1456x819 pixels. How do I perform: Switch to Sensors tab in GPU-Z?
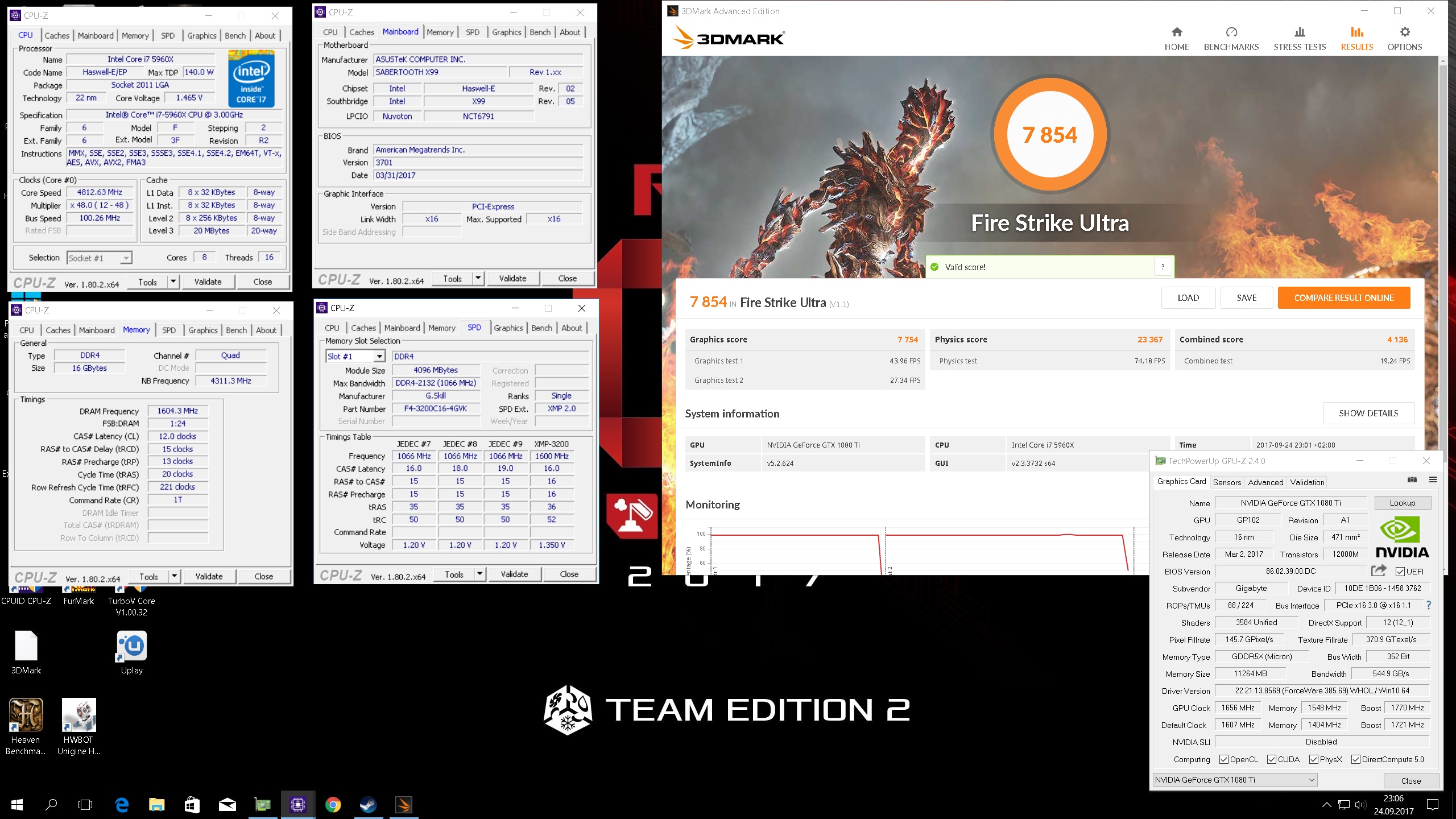[x=1227, y=482]
